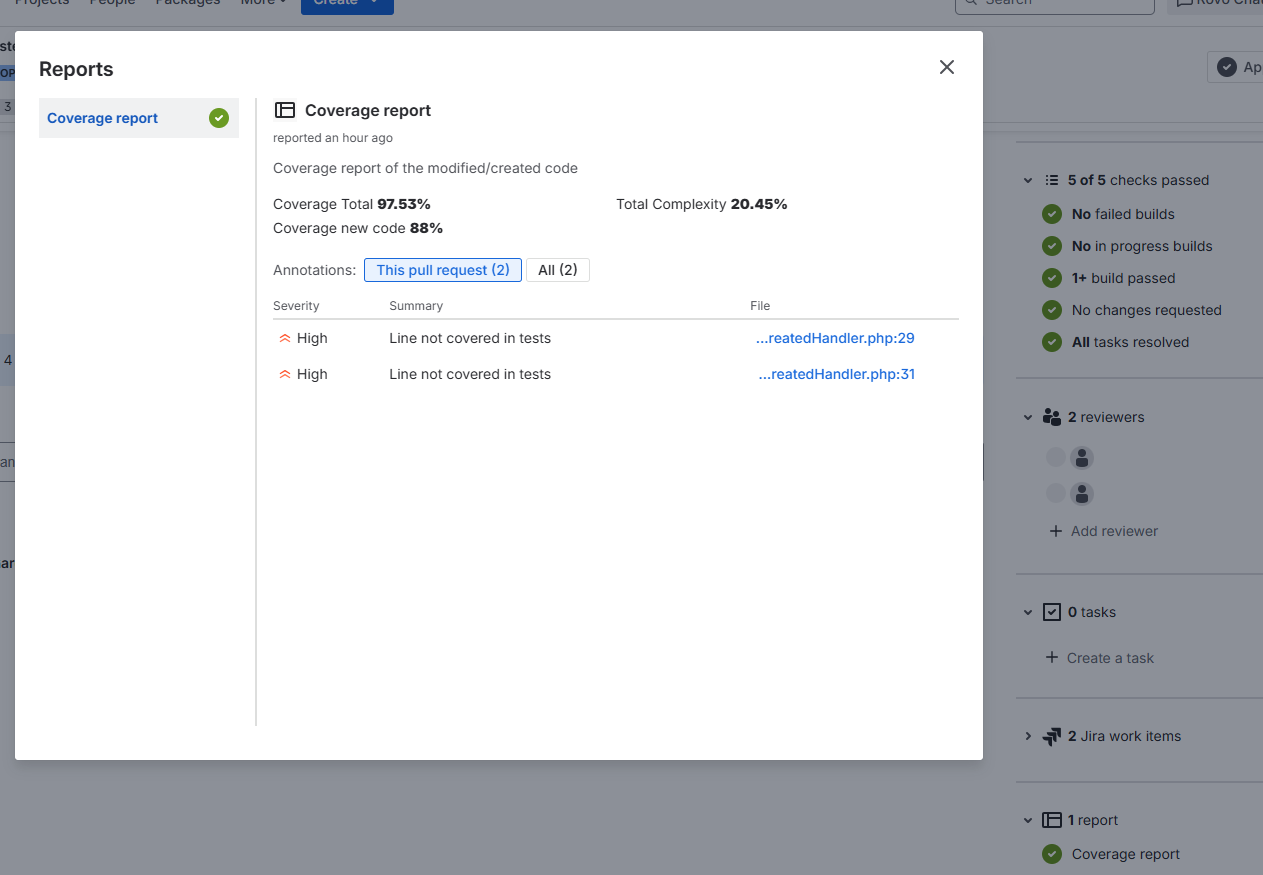Close the Reports dialog
The image size is (1263, 875).
tap(947, 67)
